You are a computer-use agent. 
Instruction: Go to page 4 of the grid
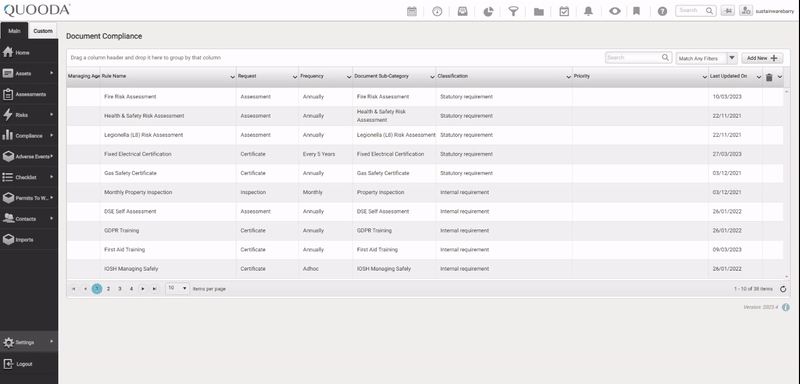[131, 289]
